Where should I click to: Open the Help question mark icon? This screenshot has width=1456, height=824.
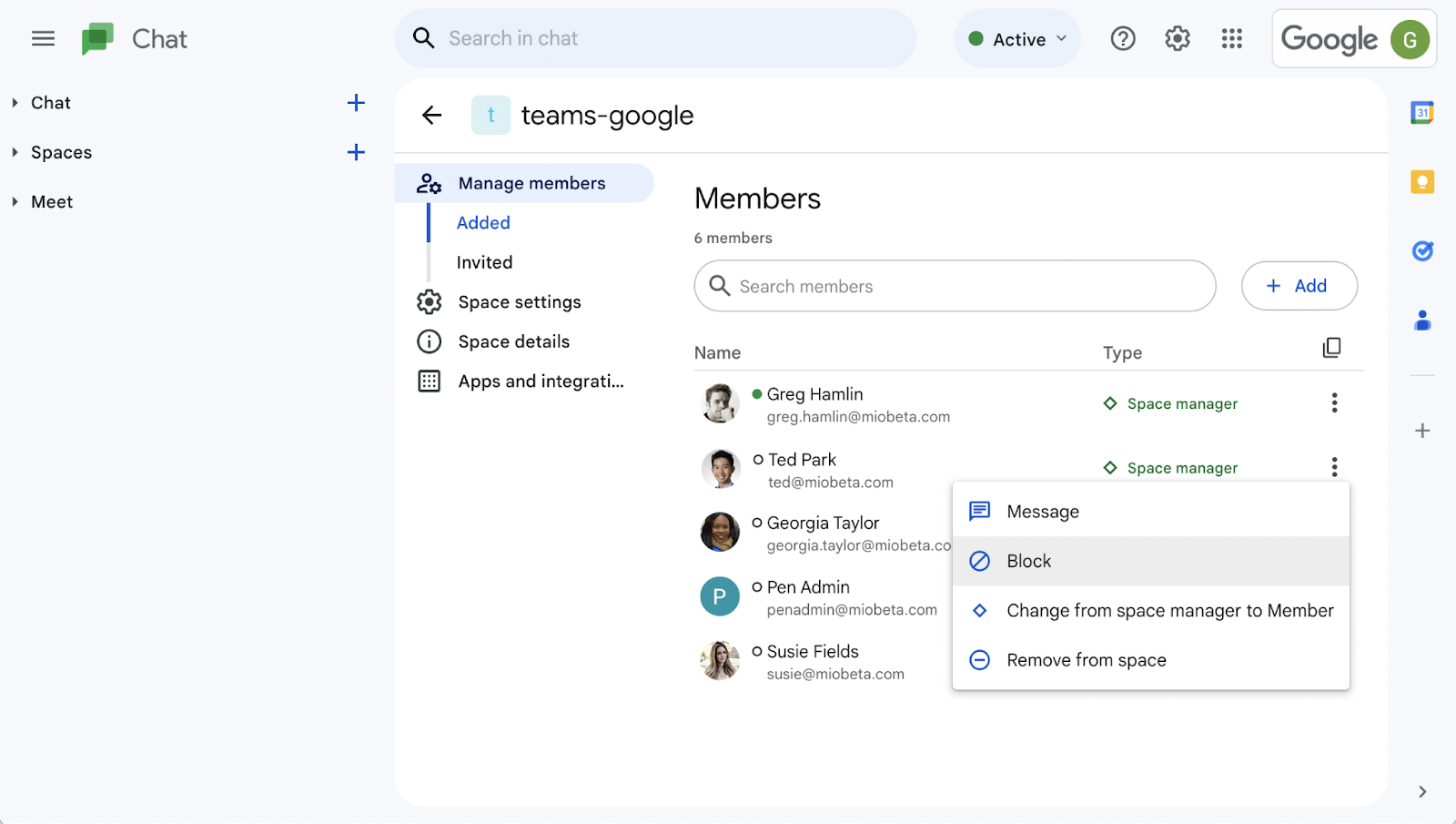(1123, 38)
